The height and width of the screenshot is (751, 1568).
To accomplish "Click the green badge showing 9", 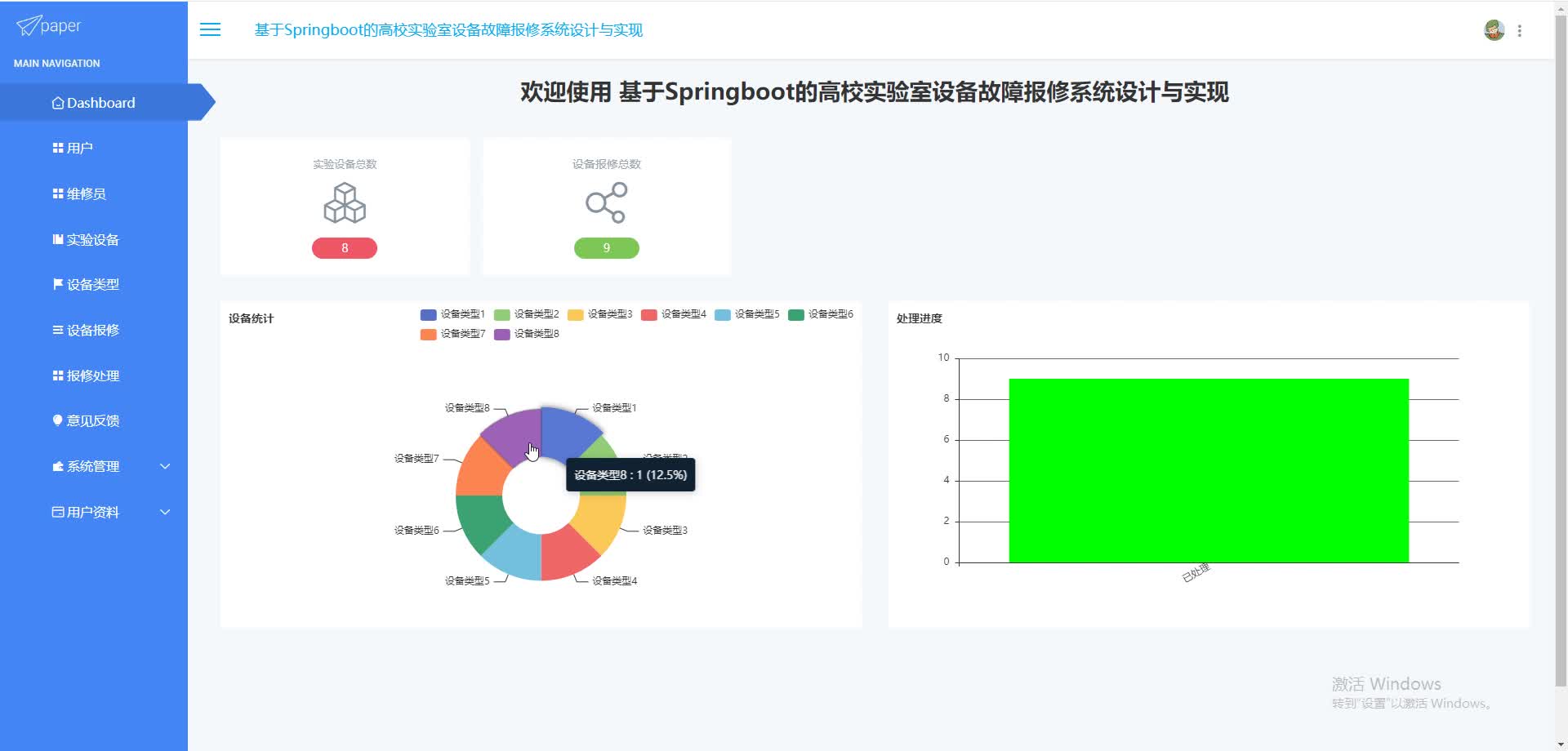I will click(x=606, y=248).
